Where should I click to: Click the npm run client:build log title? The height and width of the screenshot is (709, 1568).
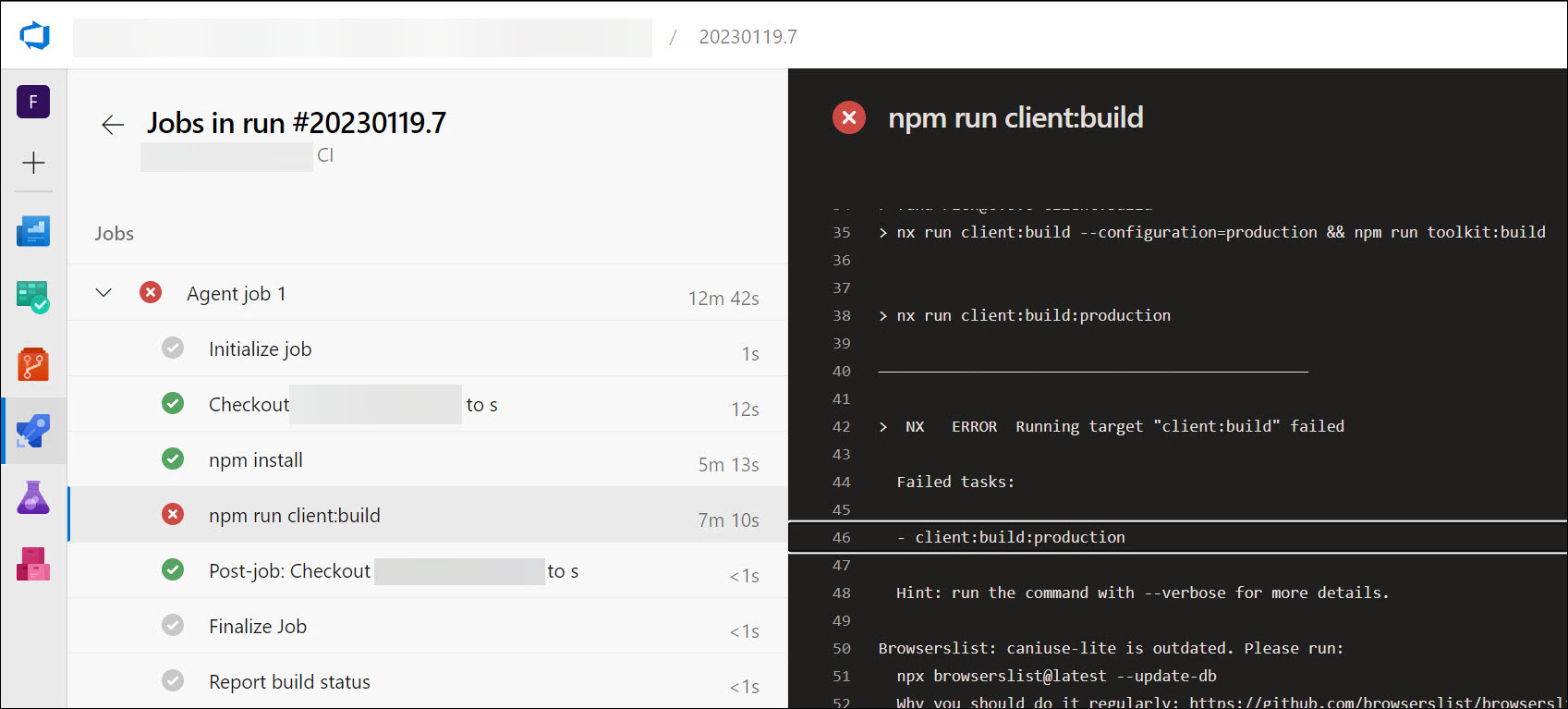(x=1015, y=117)
